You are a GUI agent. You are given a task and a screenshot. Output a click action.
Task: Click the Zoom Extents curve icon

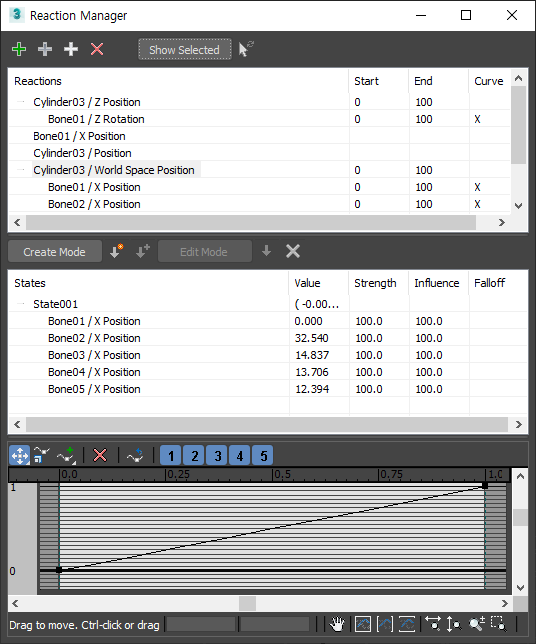coord(363,624)
